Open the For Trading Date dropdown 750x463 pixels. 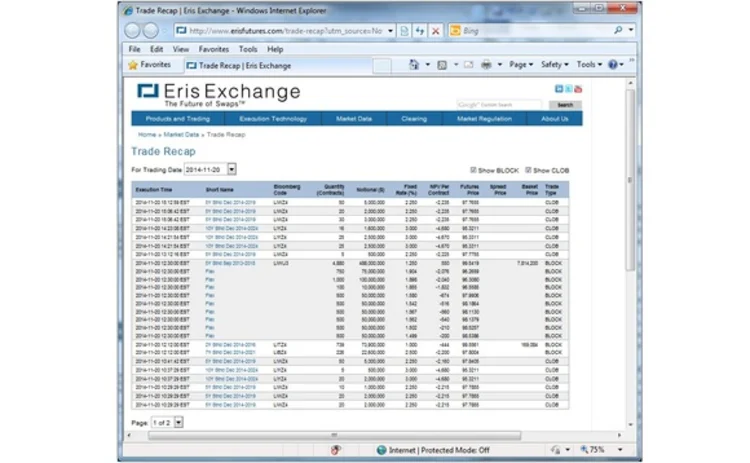coord(232,169)
